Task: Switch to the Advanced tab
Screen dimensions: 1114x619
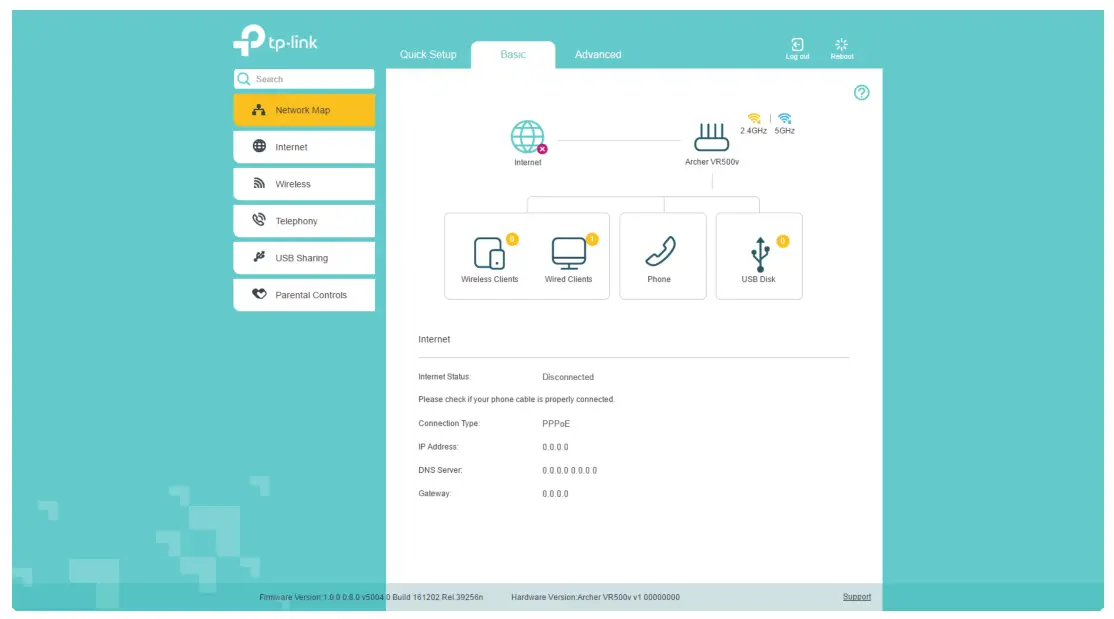Action: pyautogui.click(x=597, y=55)
